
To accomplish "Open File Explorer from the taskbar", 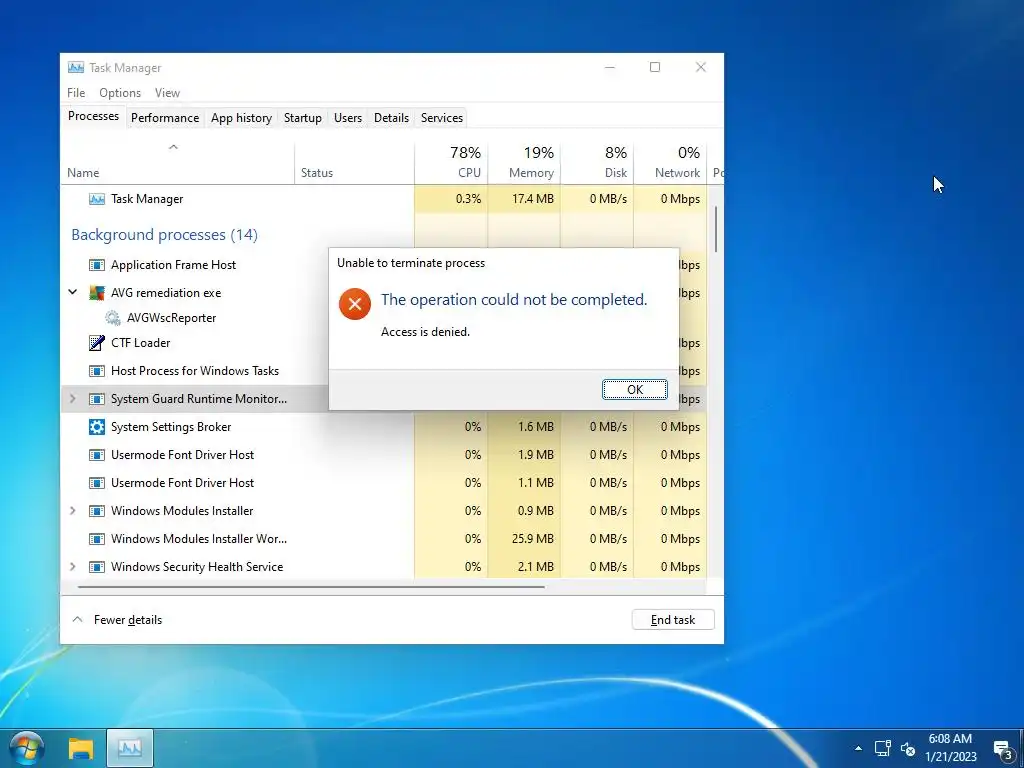I will coord(81,748).
